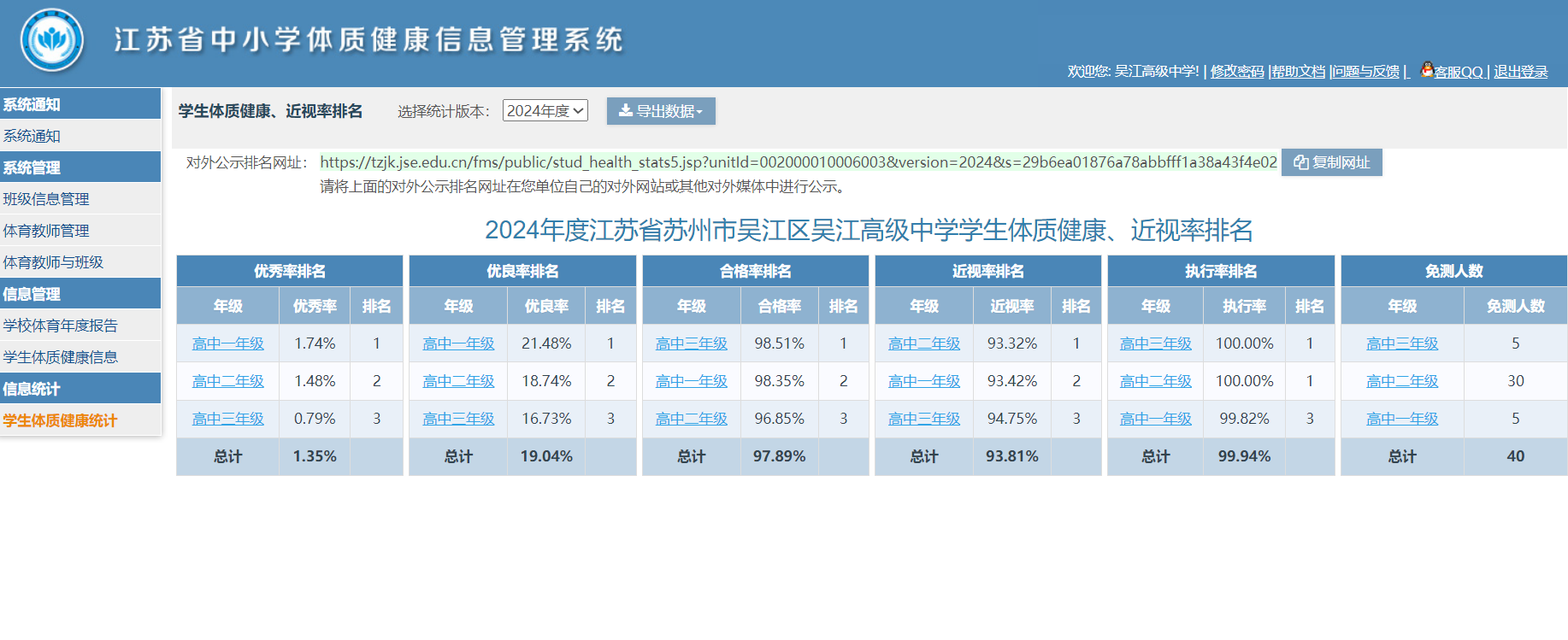Click 高中二年级 in 优良率排名 table
Viewport: 1568px width, 640px height.
tap(459, 381)
